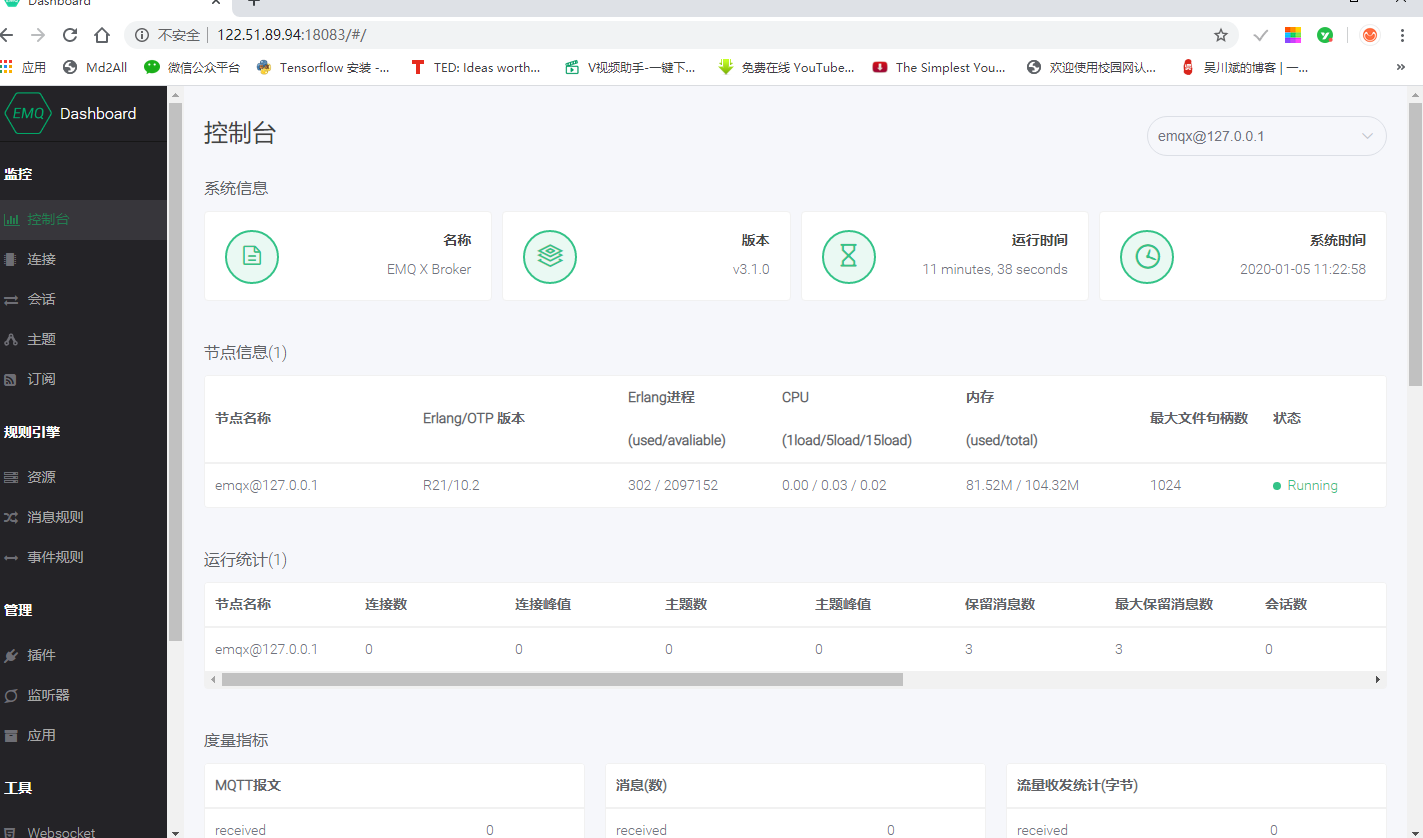Click the 连接 sidebar icon
The image size is (1423, 838).
click(11, 259)
